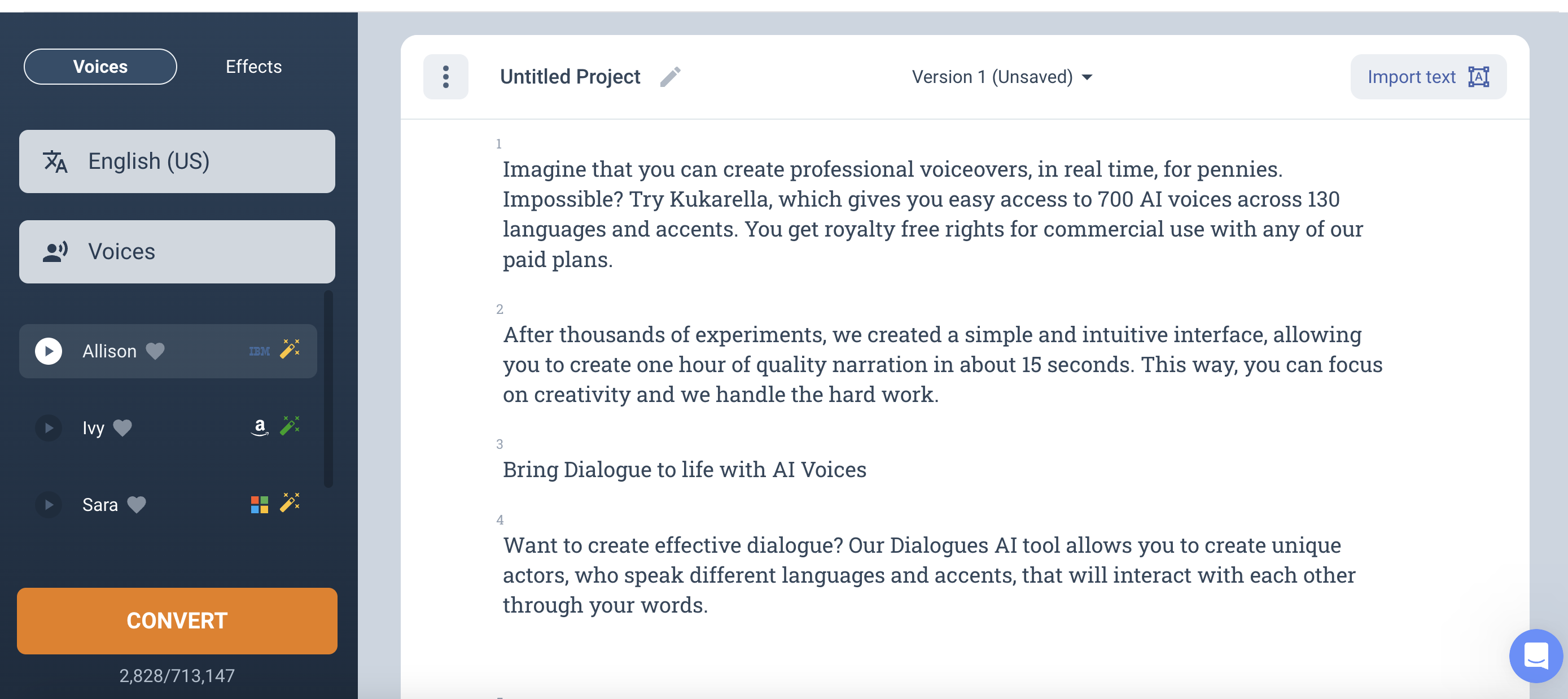This screenshot has width=1568, height=699.
Task: Click the pencil icon to rename project
Action: (x=670, y=77)
